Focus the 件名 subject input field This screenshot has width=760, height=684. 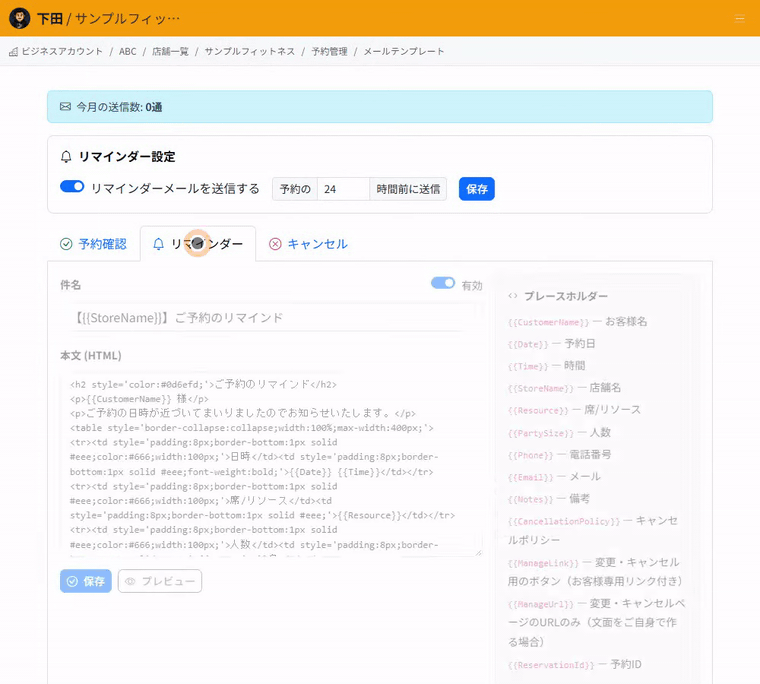pos(271,318)
